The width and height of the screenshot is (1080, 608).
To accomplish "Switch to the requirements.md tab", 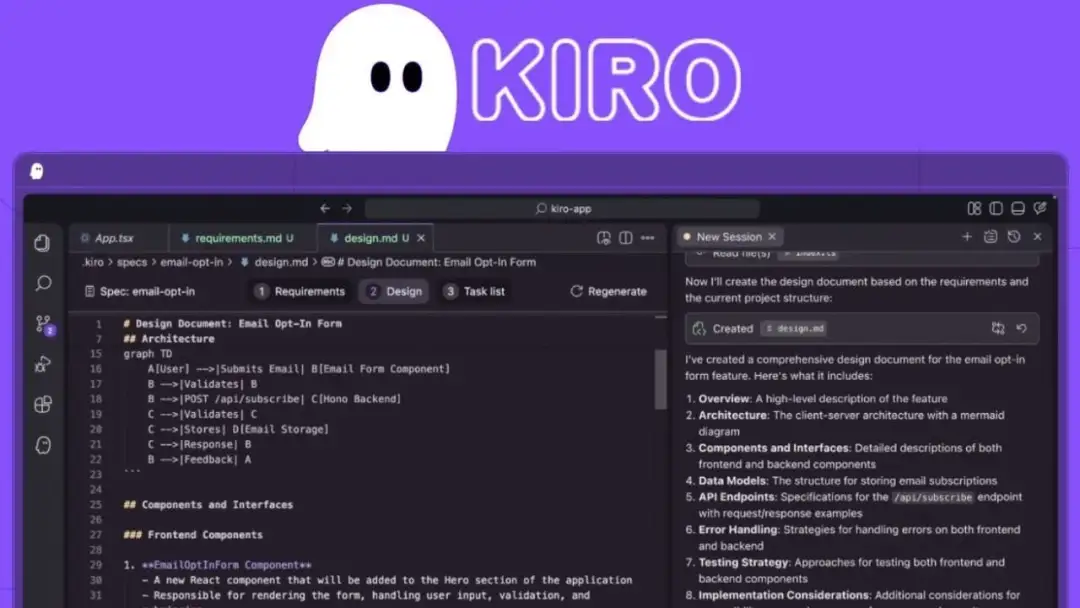I will (237, 238).
